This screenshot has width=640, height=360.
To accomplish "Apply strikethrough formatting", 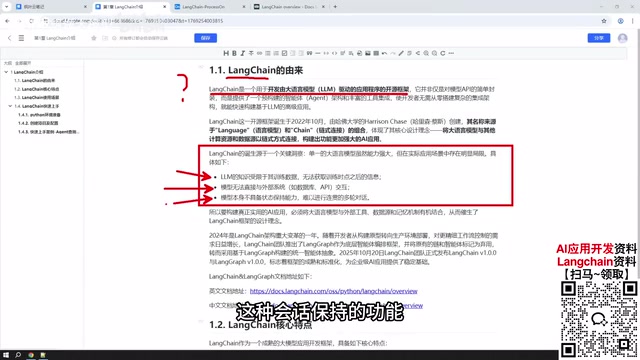I will coord(251,53).
